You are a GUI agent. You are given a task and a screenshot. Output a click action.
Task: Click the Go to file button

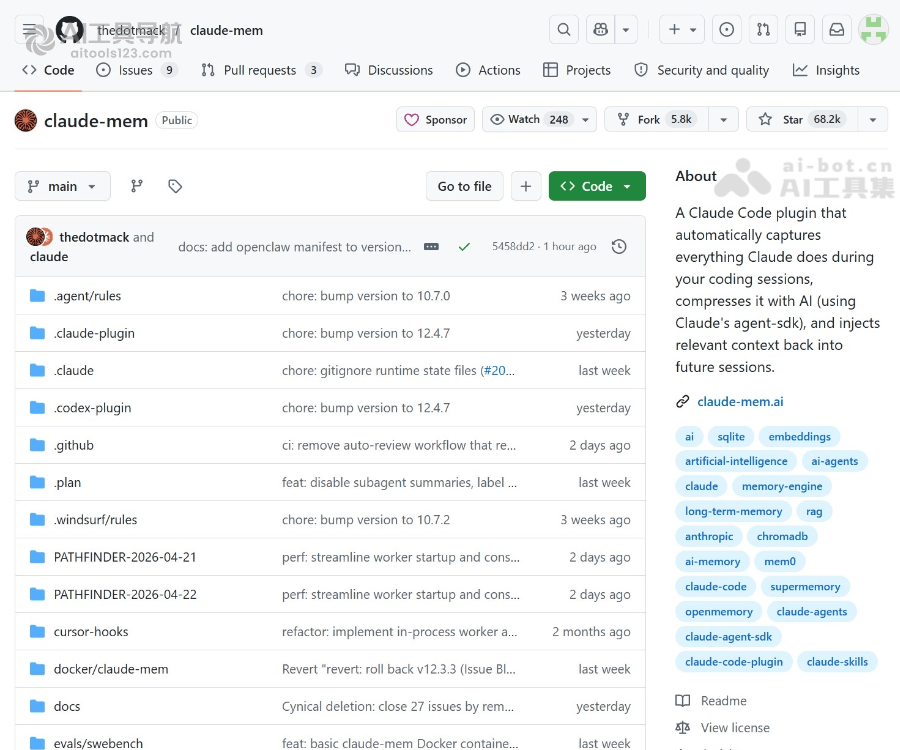point(464,186)
